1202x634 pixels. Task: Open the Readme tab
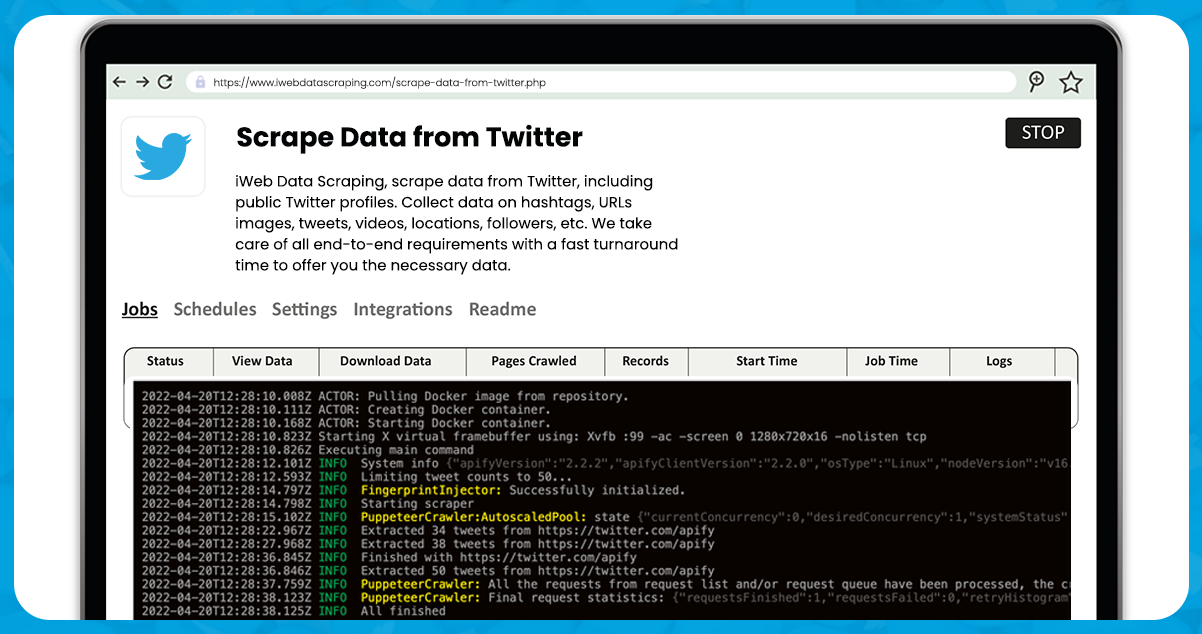[502, 309]
